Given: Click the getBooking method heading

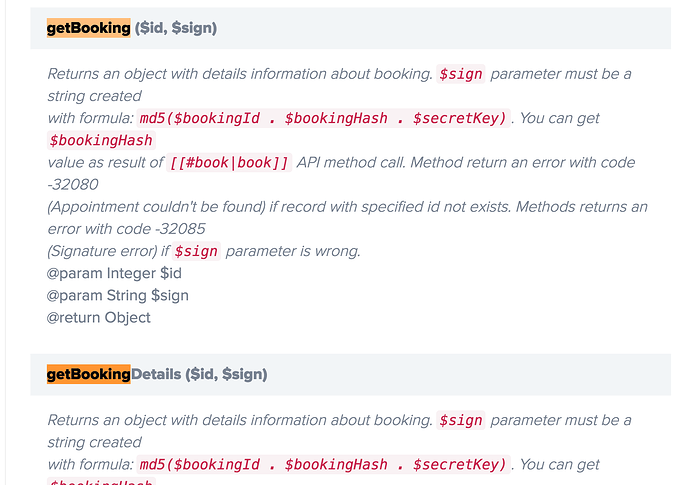Looking at the screenshot, I should coord(88,28).
